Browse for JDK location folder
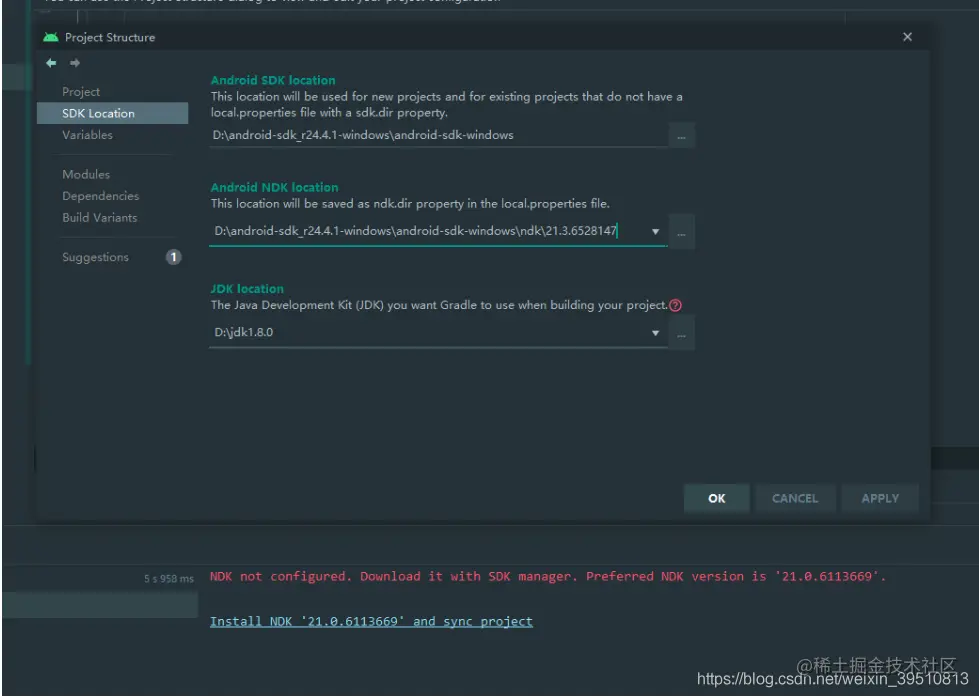This screenshot has width=979, height=698. 681,333
